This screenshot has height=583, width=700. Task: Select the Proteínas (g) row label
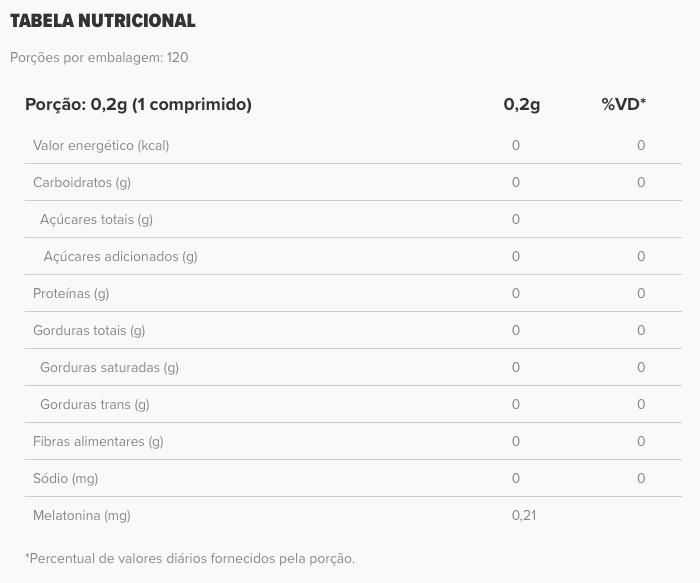coord(71,293)
